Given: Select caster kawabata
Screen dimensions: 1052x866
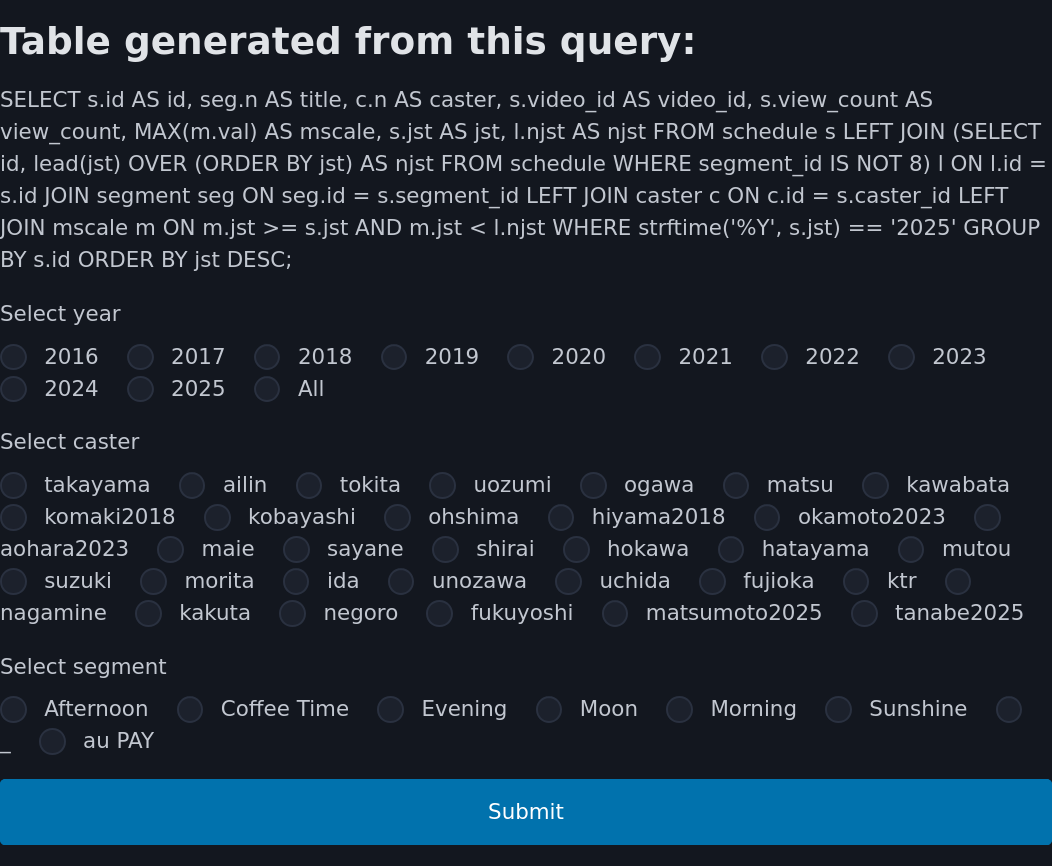Looking at the screenshot, I should tap(875, 485).
